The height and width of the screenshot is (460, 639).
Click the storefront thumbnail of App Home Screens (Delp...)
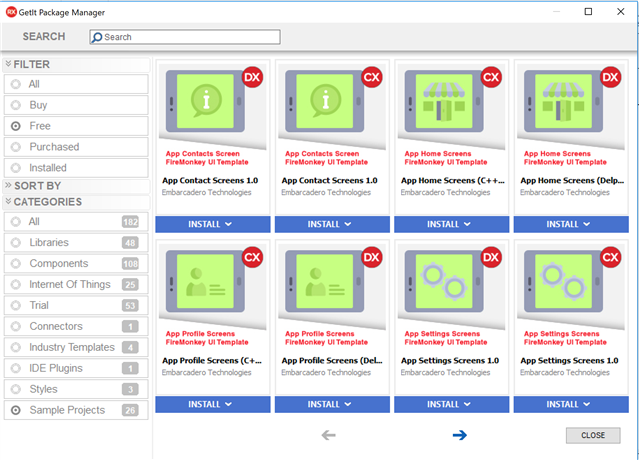564,101
